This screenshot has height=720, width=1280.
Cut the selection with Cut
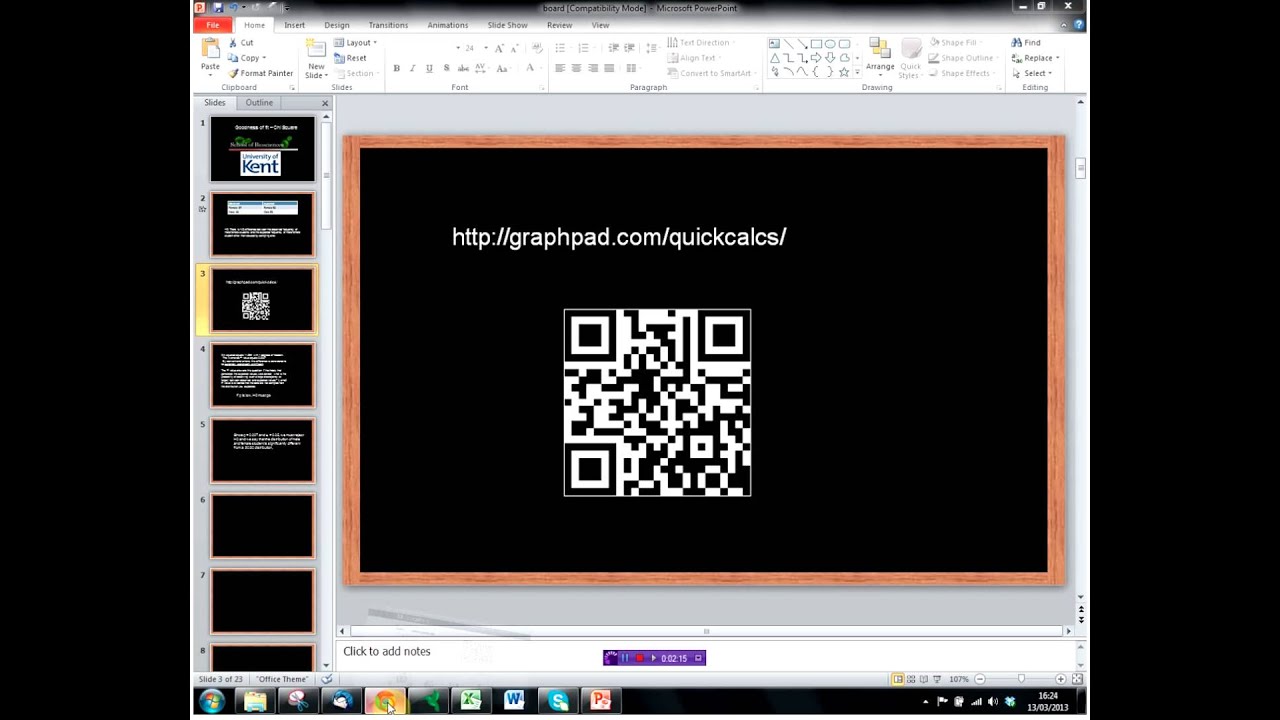click(241, 43)
